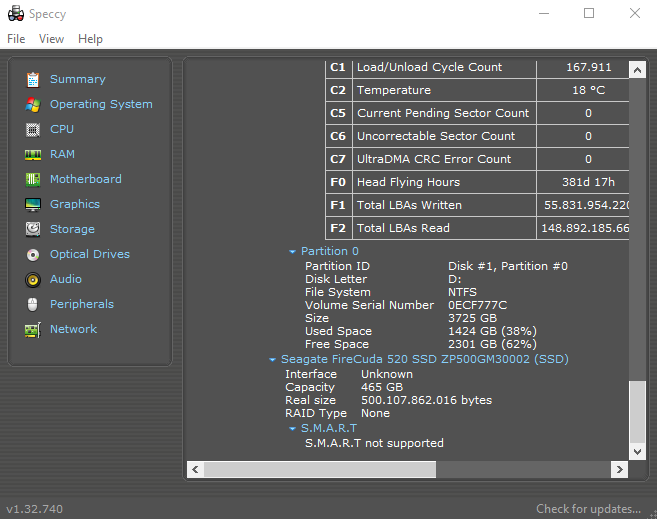Viewport: 657px width, 519px height.
Task: Click the Optical Drives disc icon
Action: pyautogui.click(x=33, y=254)
